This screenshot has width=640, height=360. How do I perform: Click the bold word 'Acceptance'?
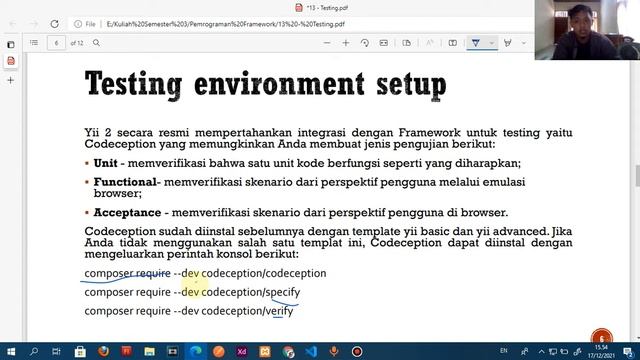[127, 212]
